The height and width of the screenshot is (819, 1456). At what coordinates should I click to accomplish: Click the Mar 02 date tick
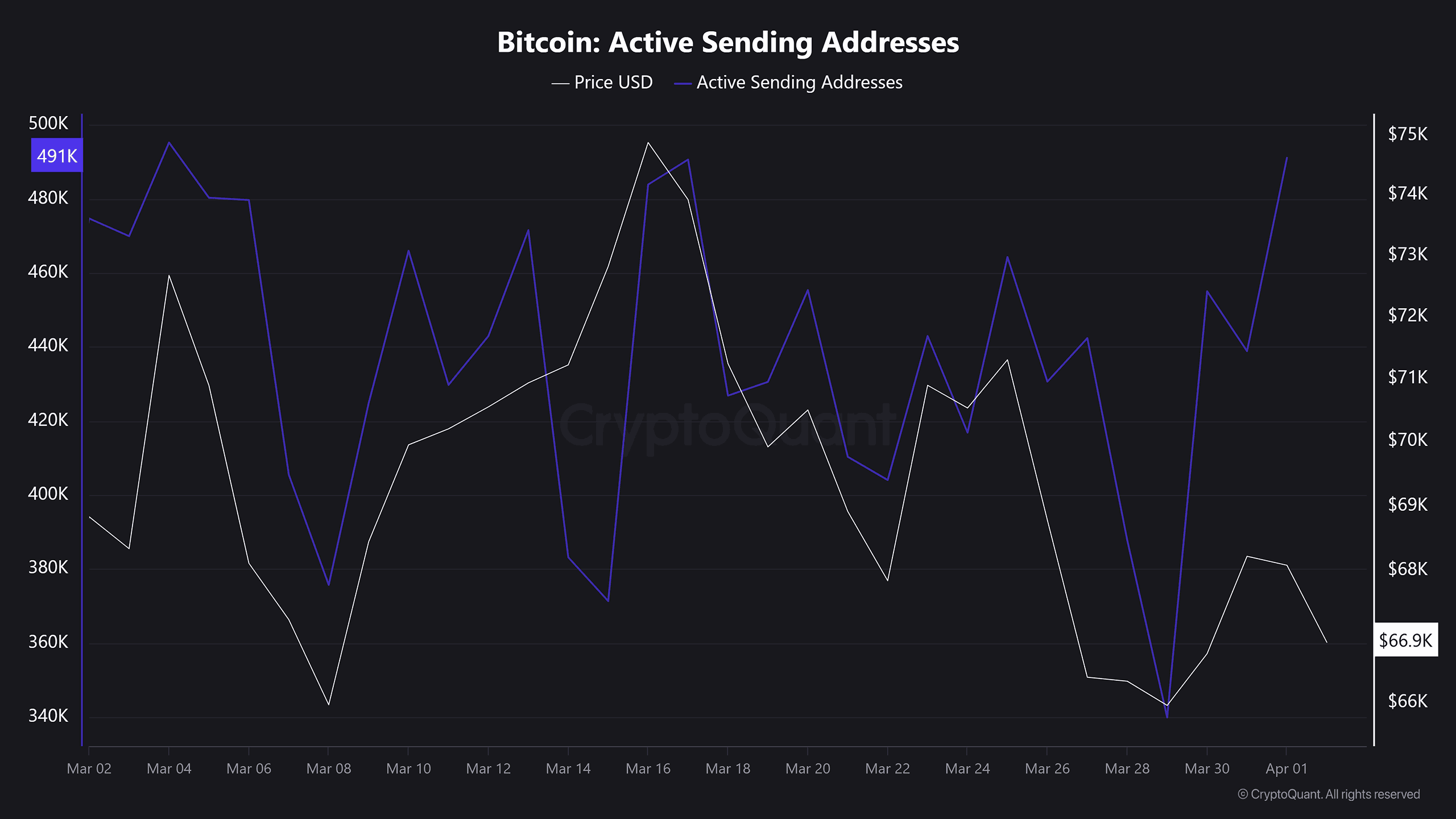tap(89, 768)
